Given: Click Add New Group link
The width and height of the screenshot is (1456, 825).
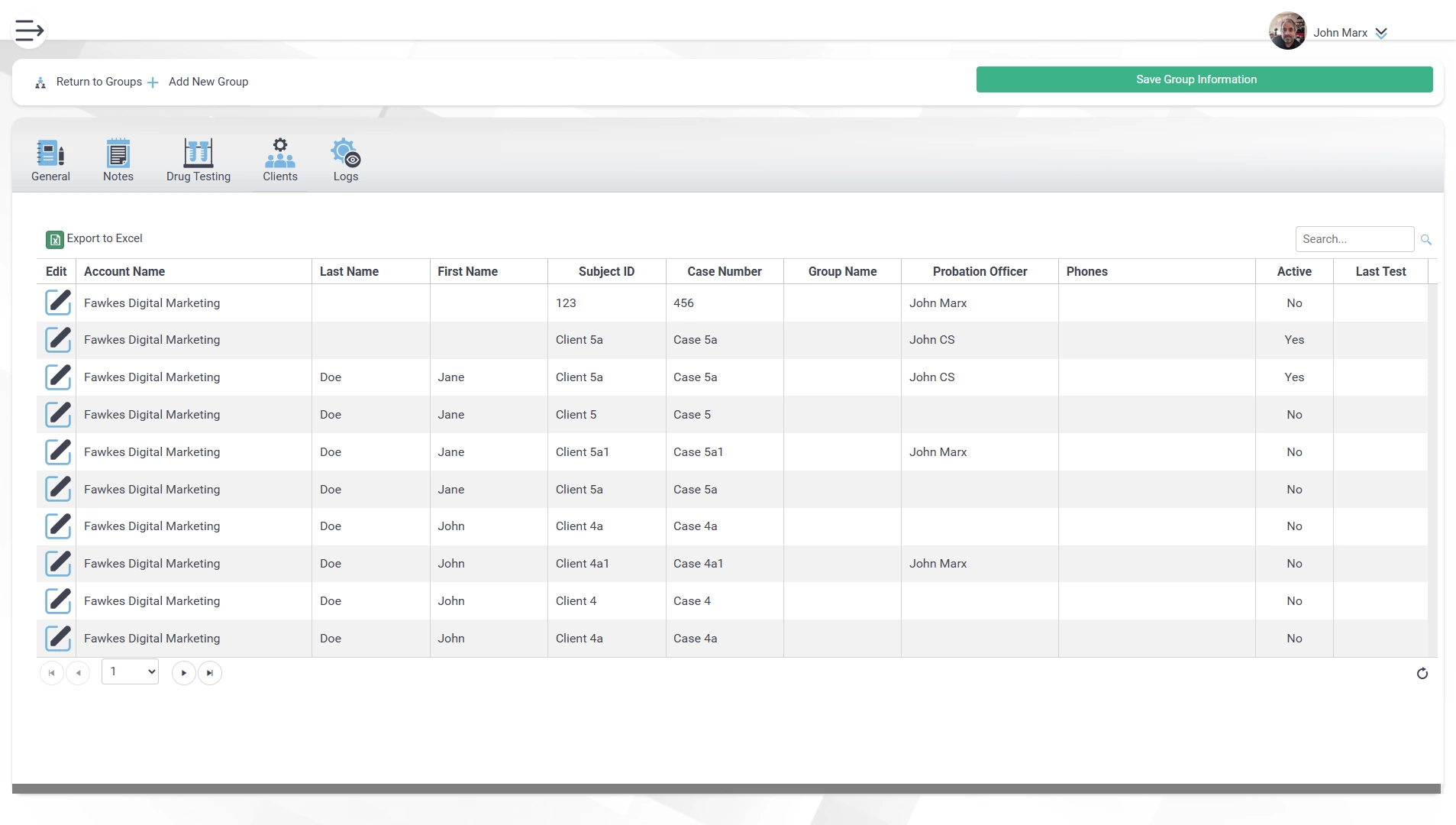Looking at the screenshot, I should 208,82.
